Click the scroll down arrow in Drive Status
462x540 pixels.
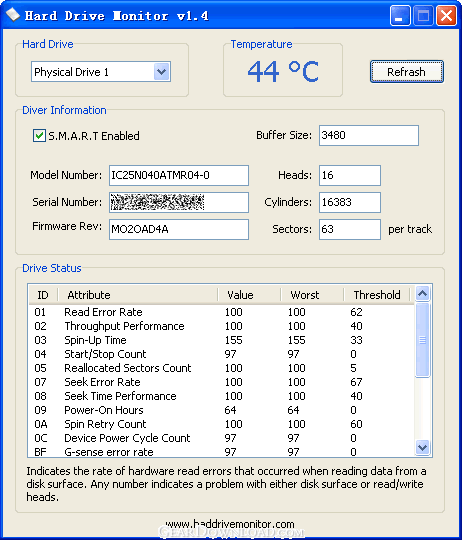pos(422,447)
